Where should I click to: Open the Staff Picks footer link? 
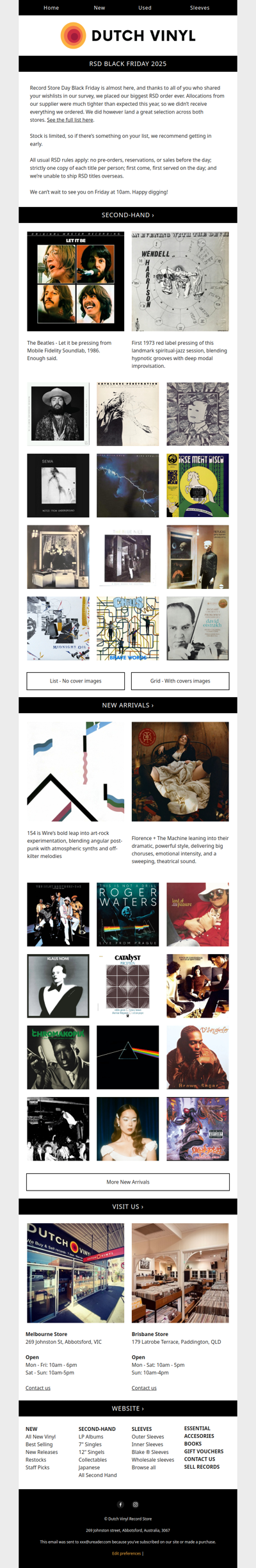(x=37, y=1467)
